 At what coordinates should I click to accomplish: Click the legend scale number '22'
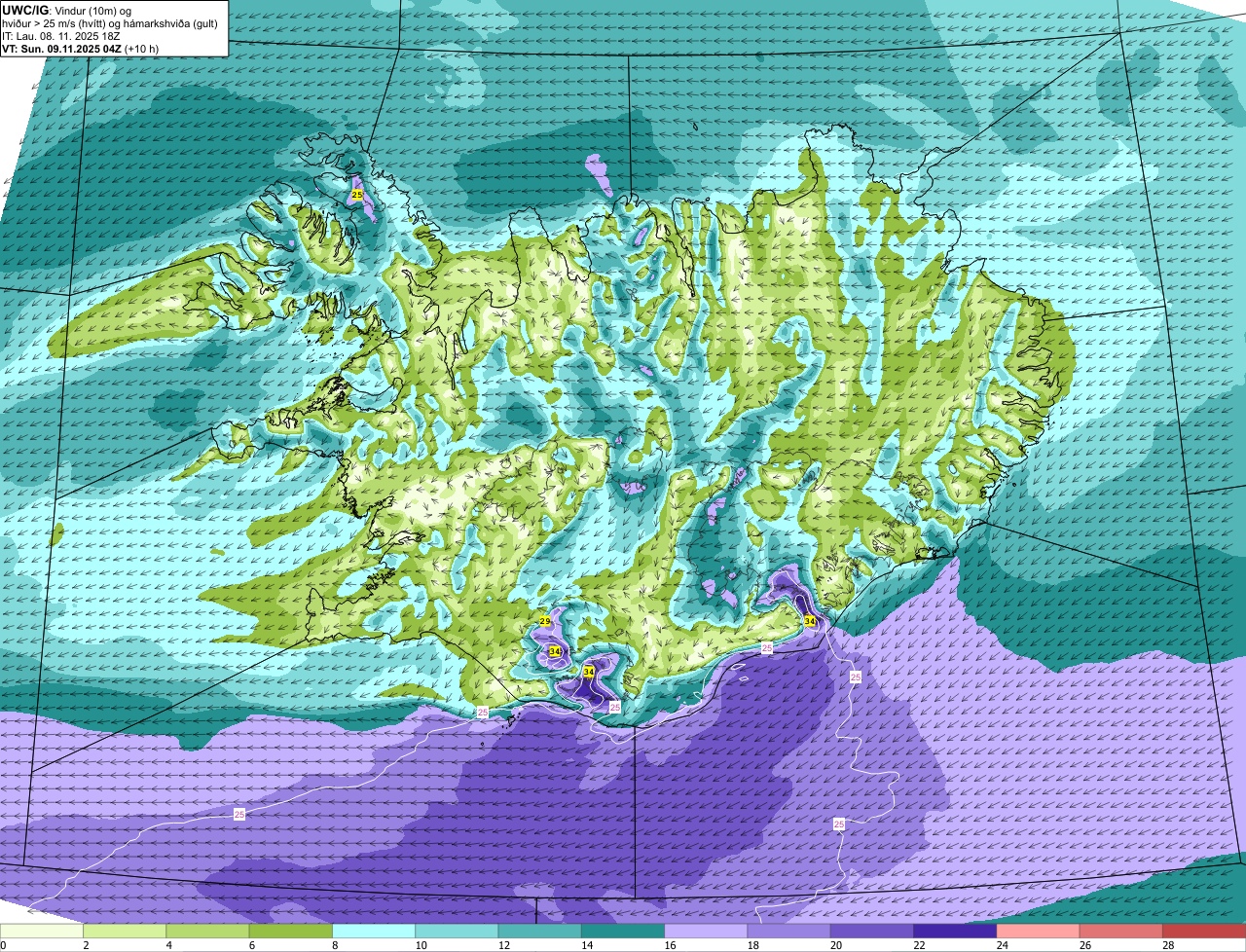pyautogui.click(x=918, y=945)
